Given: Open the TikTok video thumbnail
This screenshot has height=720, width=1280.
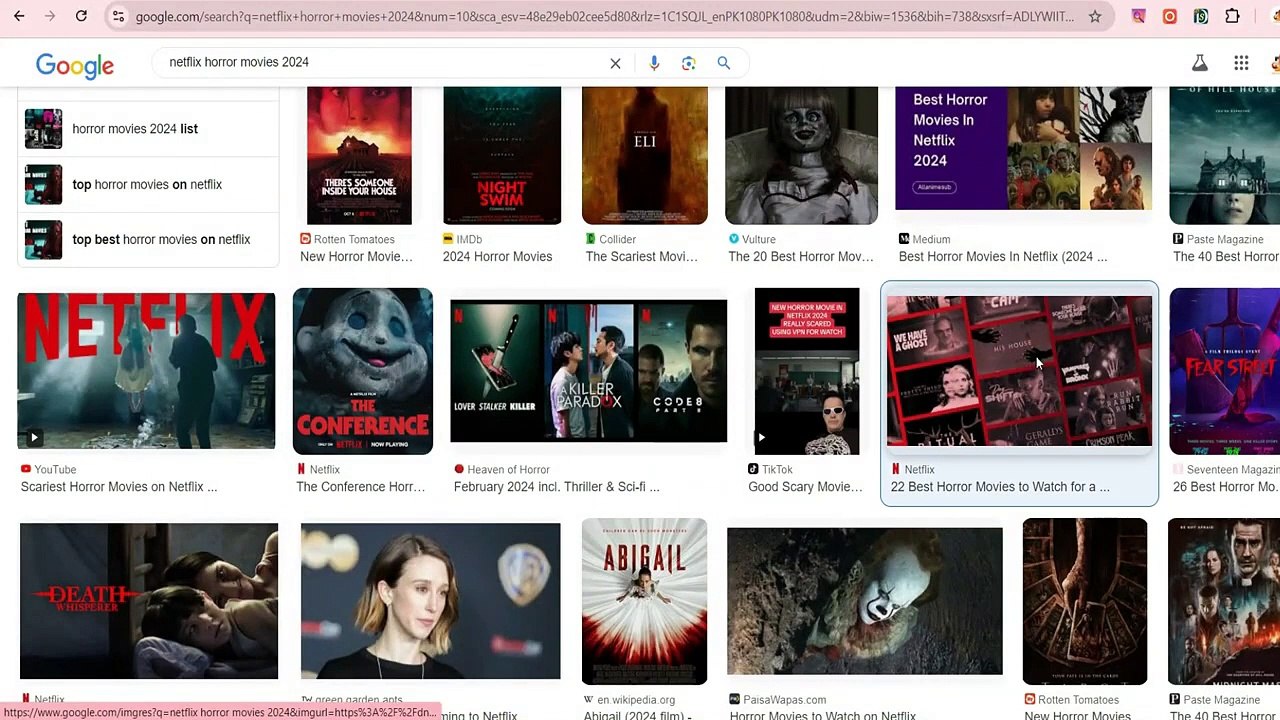Looking at the screenshot, I should pos(807,371).
